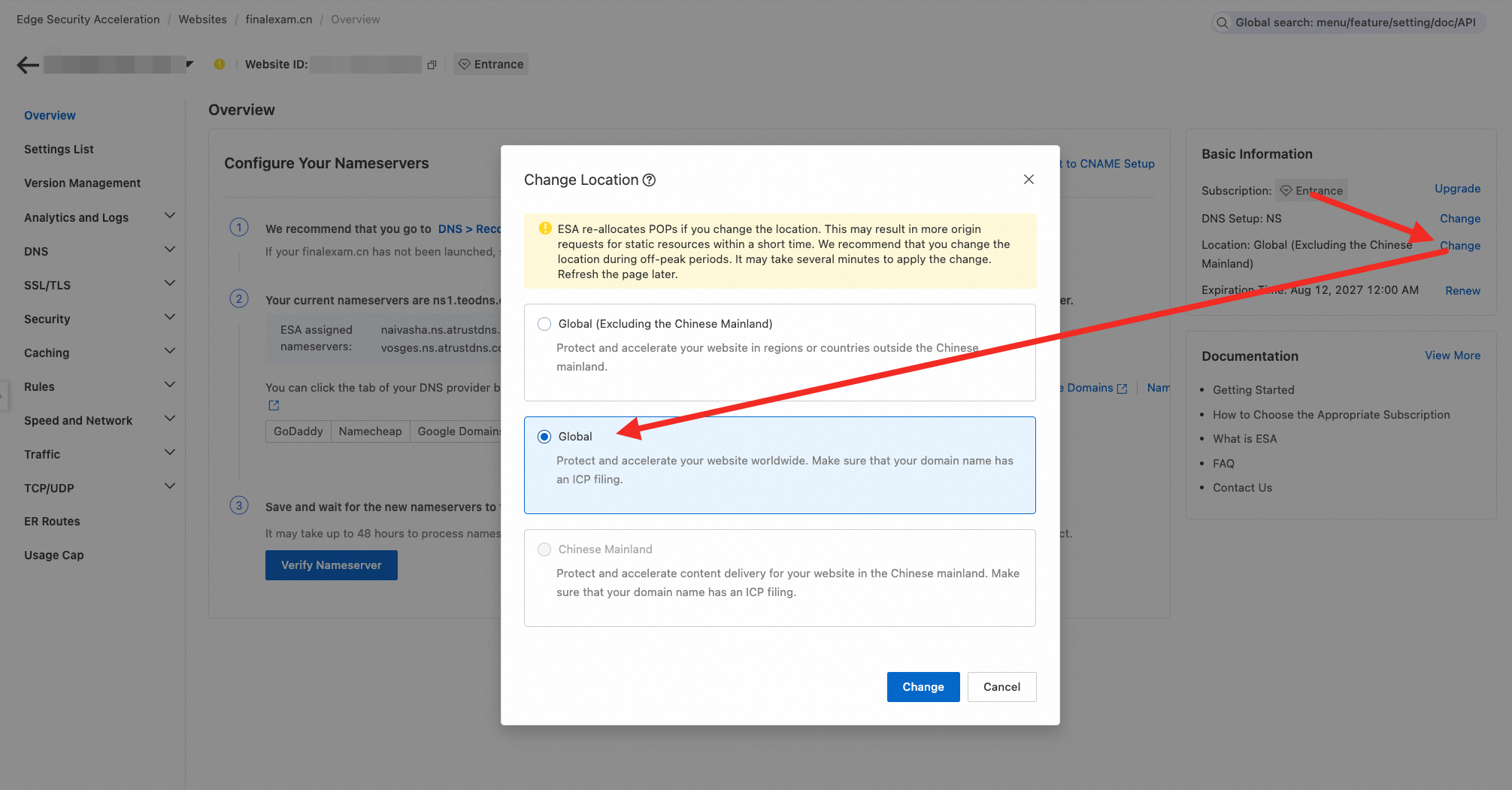Expand the SSL/TLS menu chevron
The image size is (1512, 790).
tap(170, 284)
